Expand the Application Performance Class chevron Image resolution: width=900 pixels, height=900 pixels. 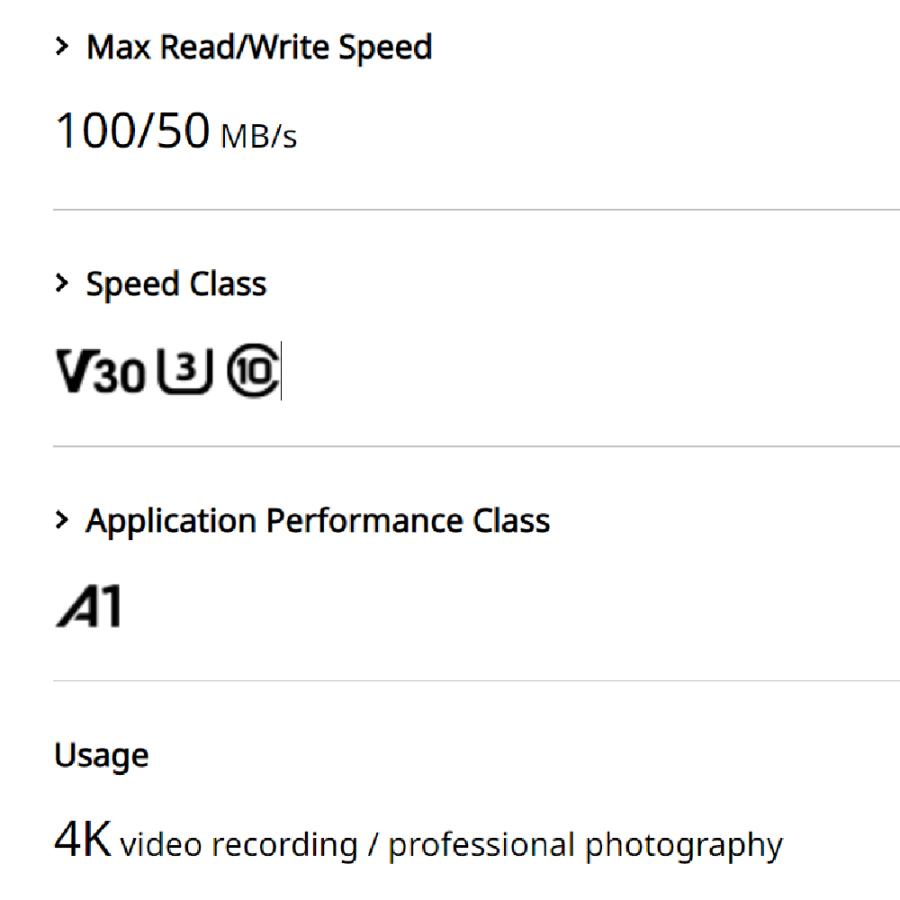click(63, 520)
